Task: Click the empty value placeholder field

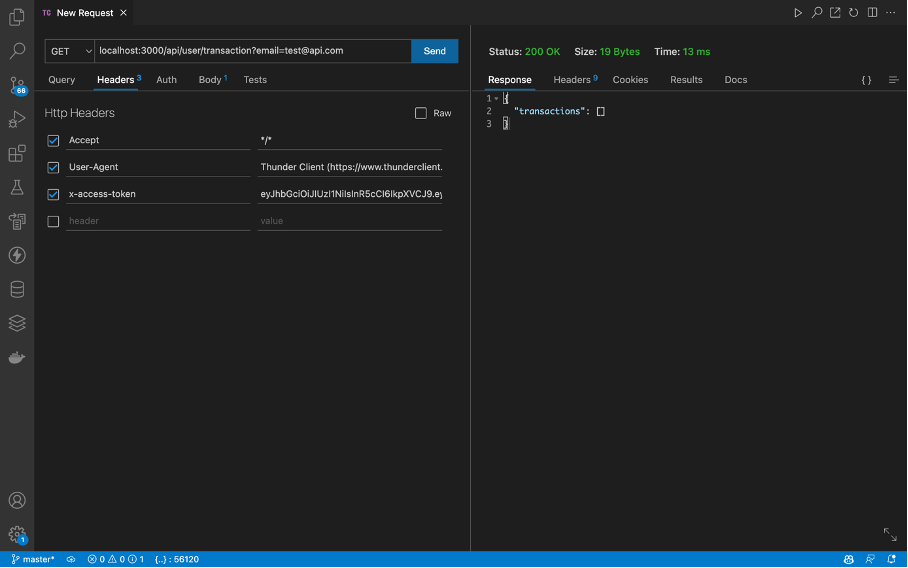Action: pos(350,221)
